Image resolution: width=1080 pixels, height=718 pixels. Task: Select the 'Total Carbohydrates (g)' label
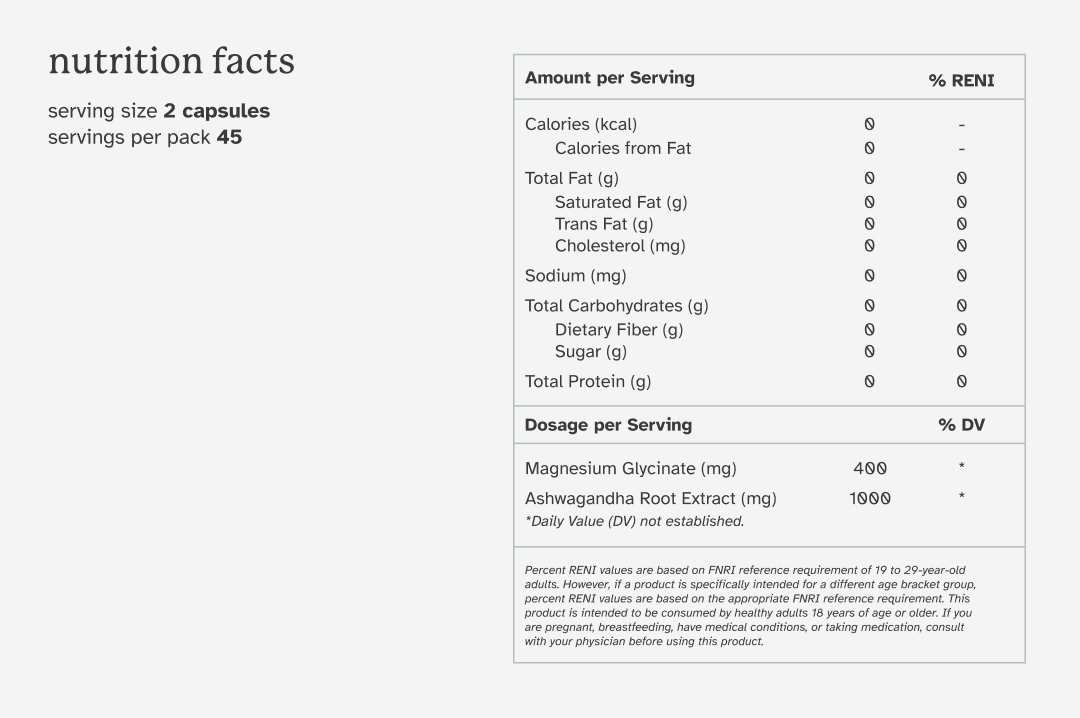point(616,306)
